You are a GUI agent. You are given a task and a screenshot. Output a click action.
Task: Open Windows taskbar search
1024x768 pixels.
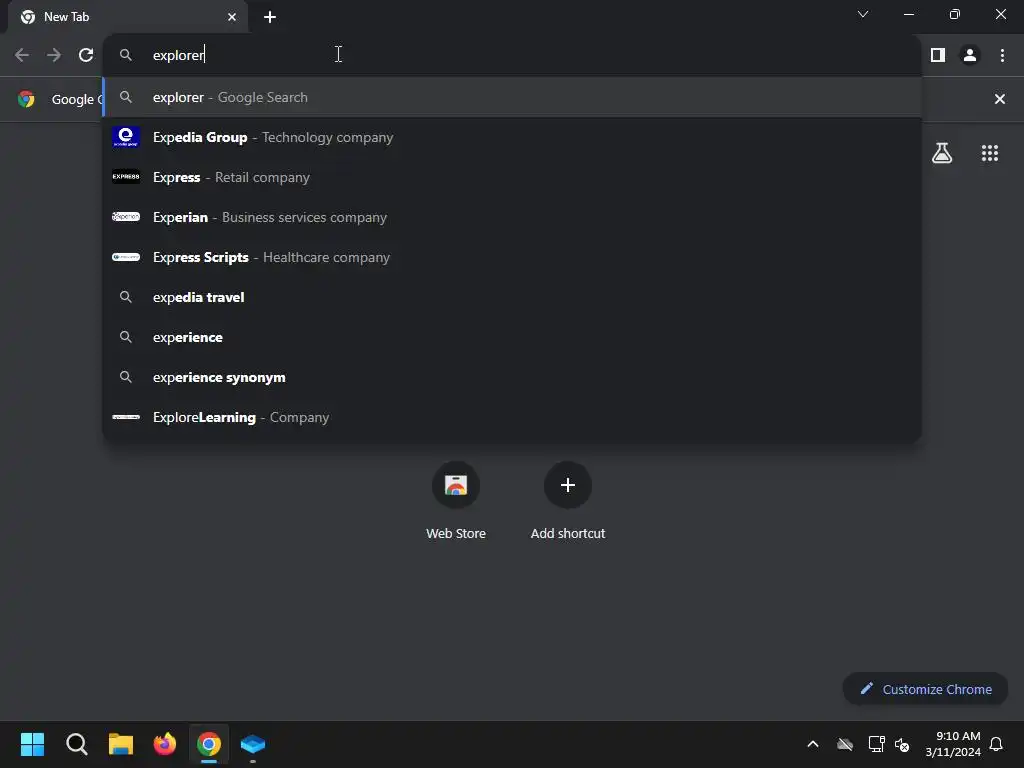click(76, 744)
